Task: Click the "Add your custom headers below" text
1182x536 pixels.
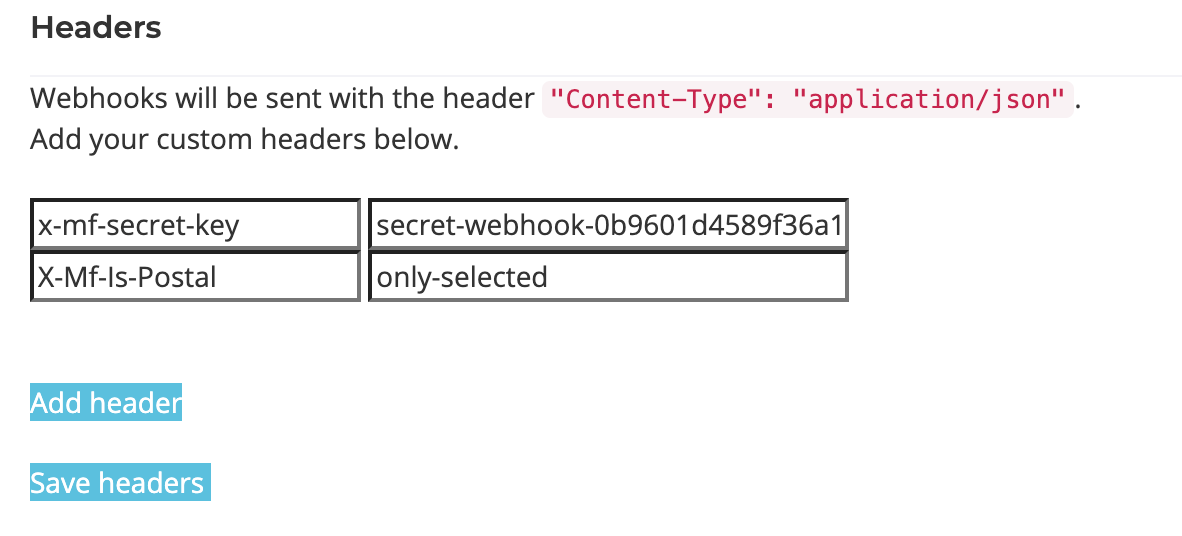Action: (x=244, y=139)
